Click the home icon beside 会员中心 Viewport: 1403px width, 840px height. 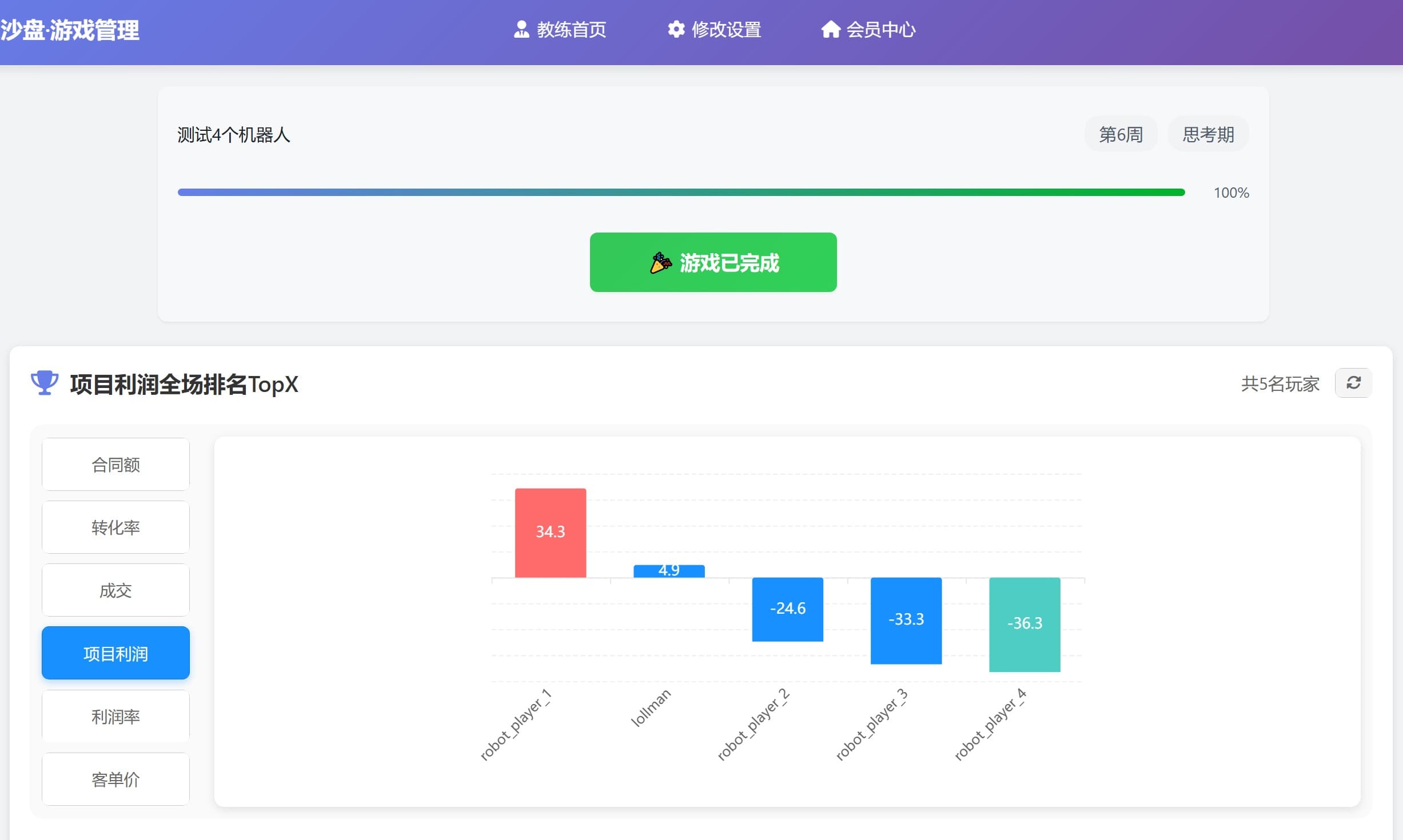tap(830, 29)
